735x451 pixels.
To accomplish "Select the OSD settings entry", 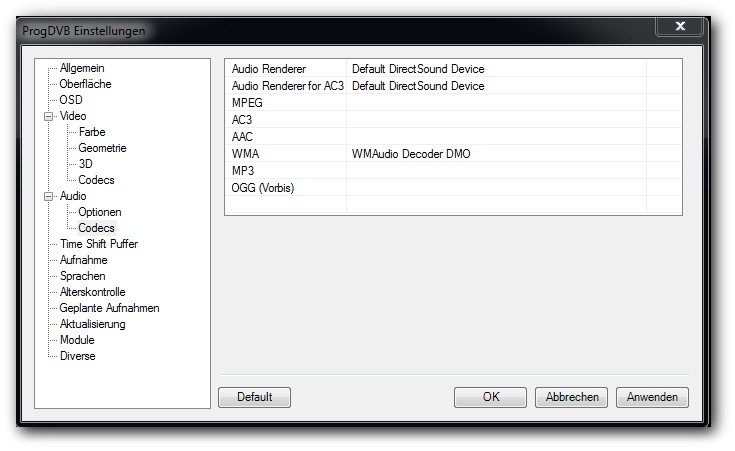I will [70, 100].
